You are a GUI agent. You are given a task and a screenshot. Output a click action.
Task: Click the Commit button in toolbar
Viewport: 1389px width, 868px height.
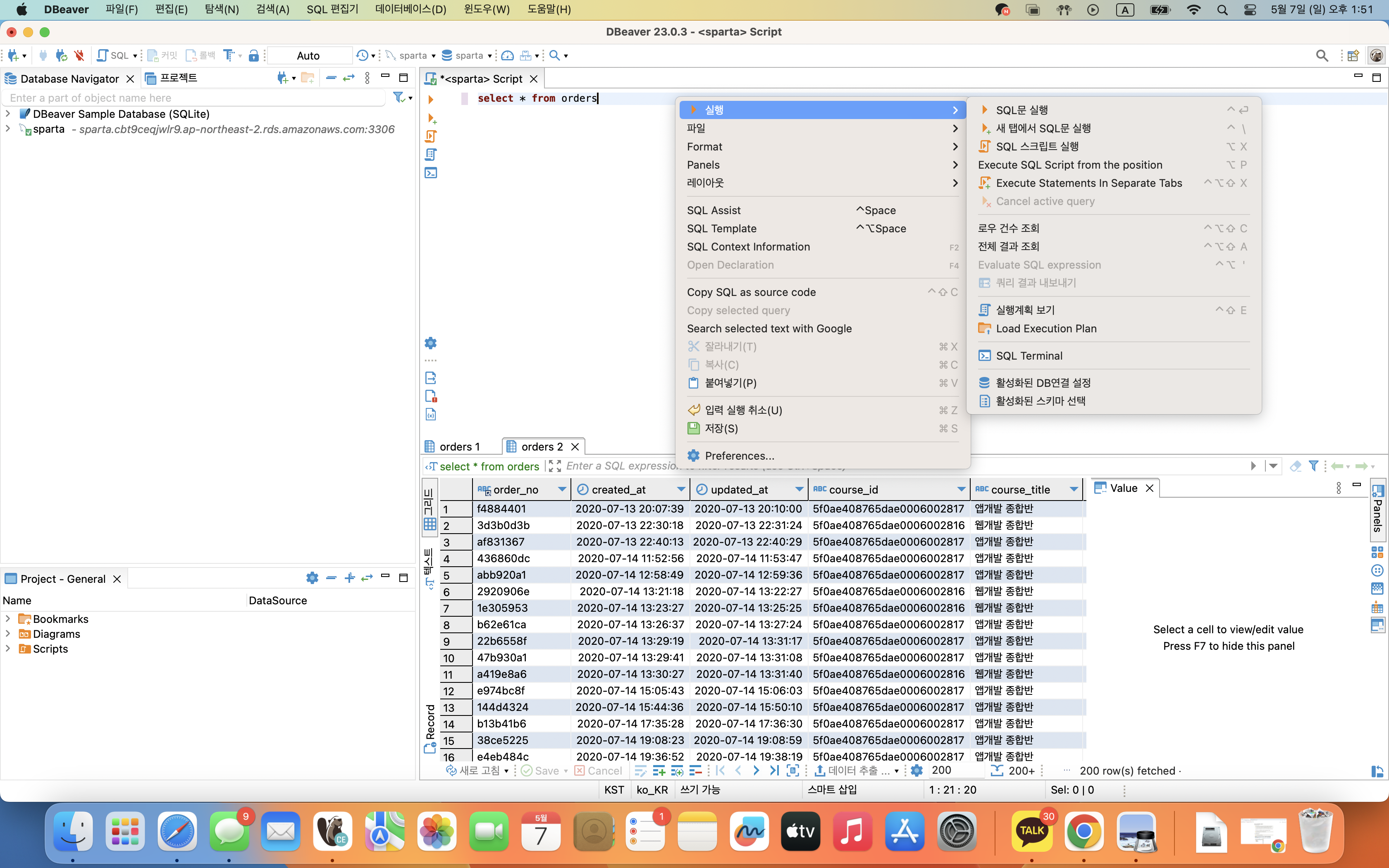162,56
